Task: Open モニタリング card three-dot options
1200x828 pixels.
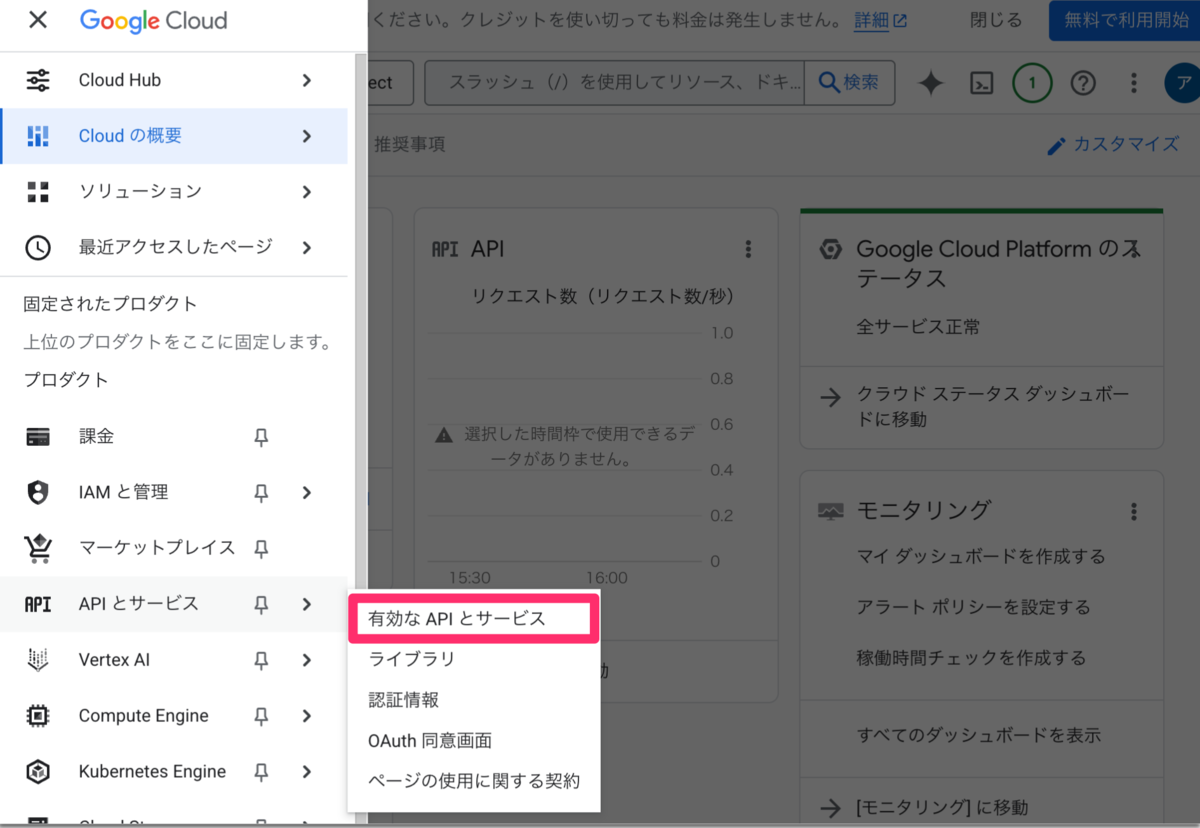Action: click(1134, 512)
